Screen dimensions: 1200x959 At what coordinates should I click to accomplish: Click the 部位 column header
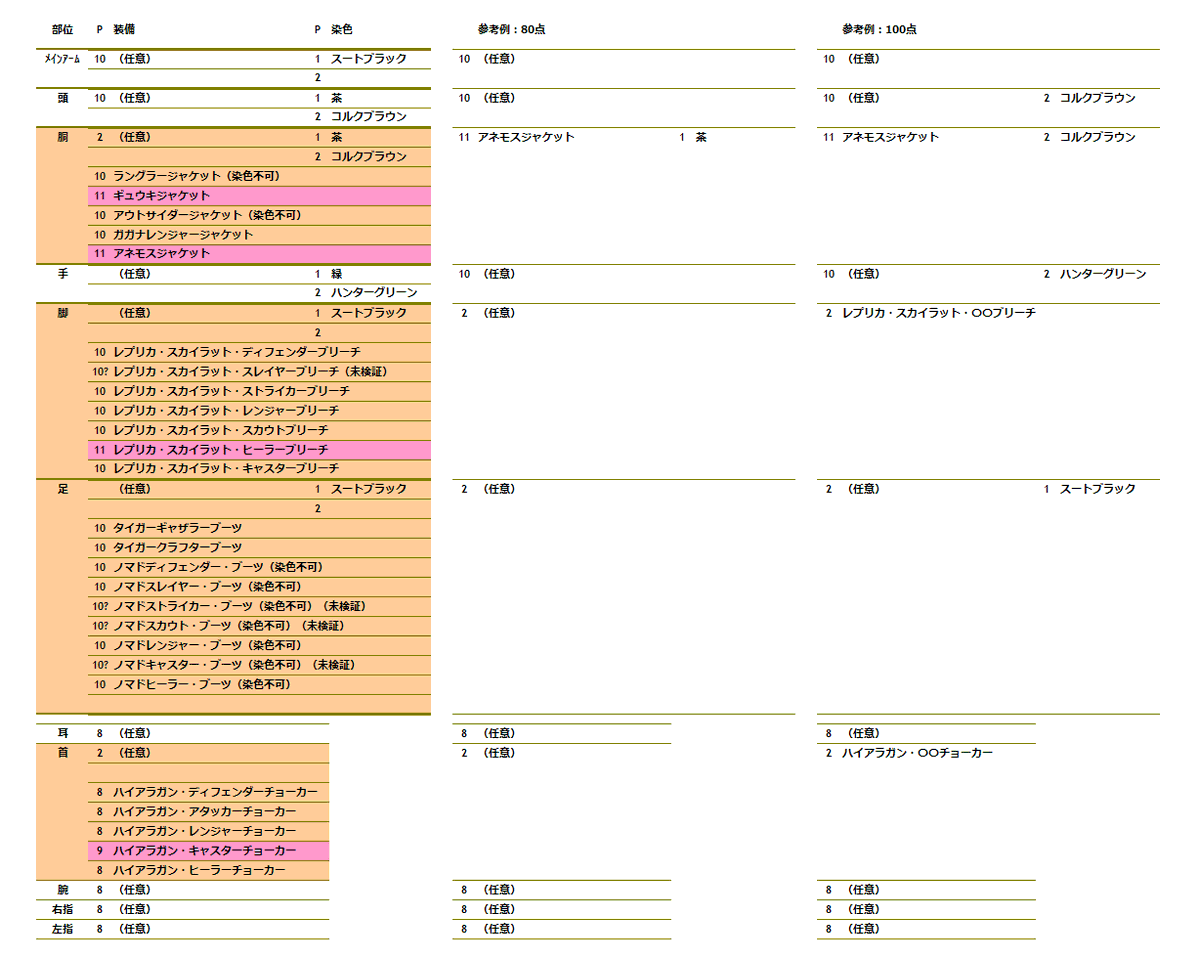coord(62,30)
